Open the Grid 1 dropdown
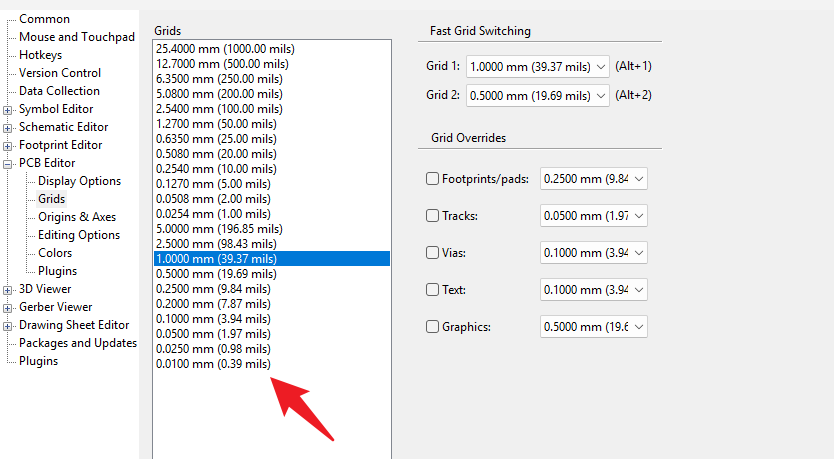The image size is (834, 459). [x=537, y=67]
